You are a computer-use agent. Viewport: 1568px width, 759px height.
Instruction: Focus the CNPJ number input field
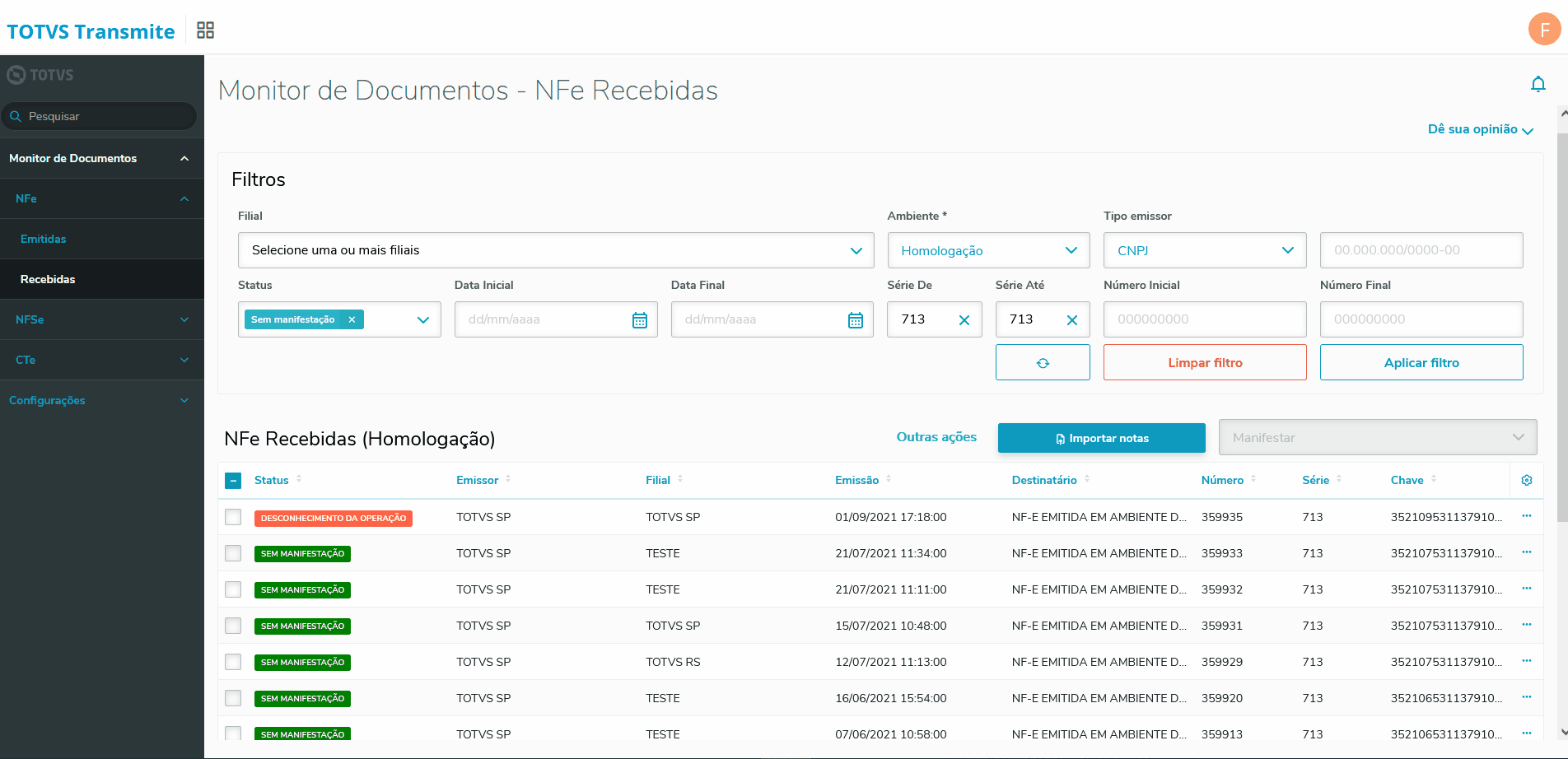tap(1421, 250)
